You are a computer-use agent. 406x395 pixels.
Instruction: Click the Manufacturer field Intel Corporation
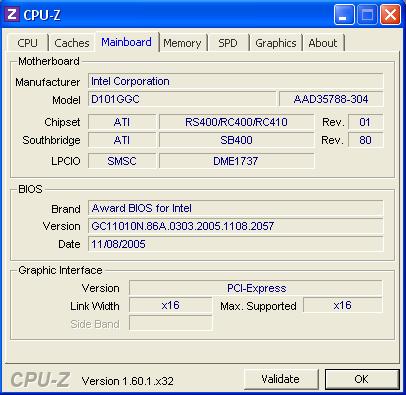(236, 81)
